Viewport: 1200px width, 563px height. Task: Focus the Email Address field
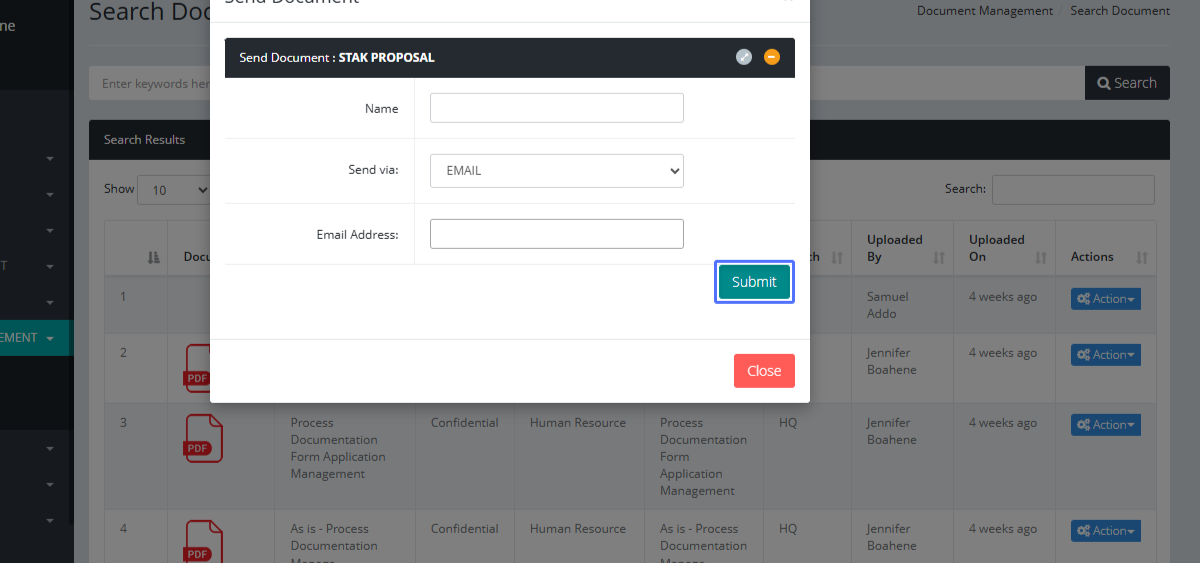pyautogui.click(x=556, y=234)
